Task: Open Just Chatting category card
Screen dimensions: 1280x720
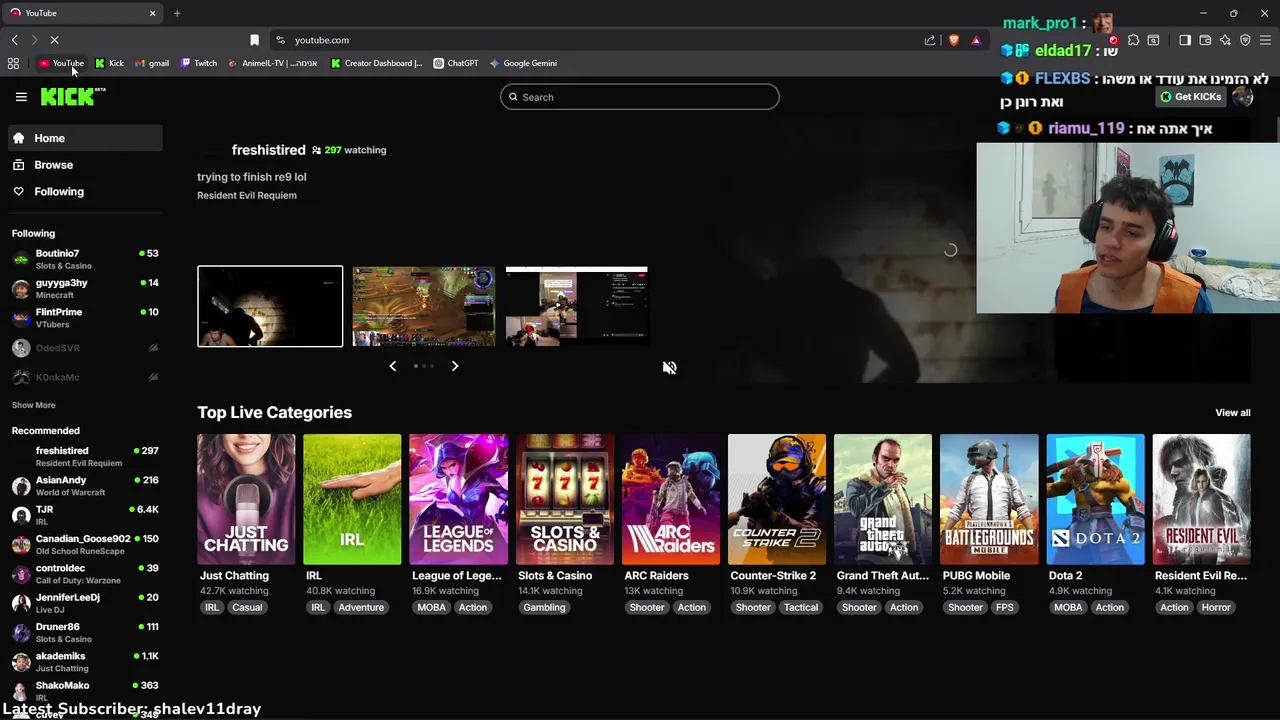Action: point(246,499)
